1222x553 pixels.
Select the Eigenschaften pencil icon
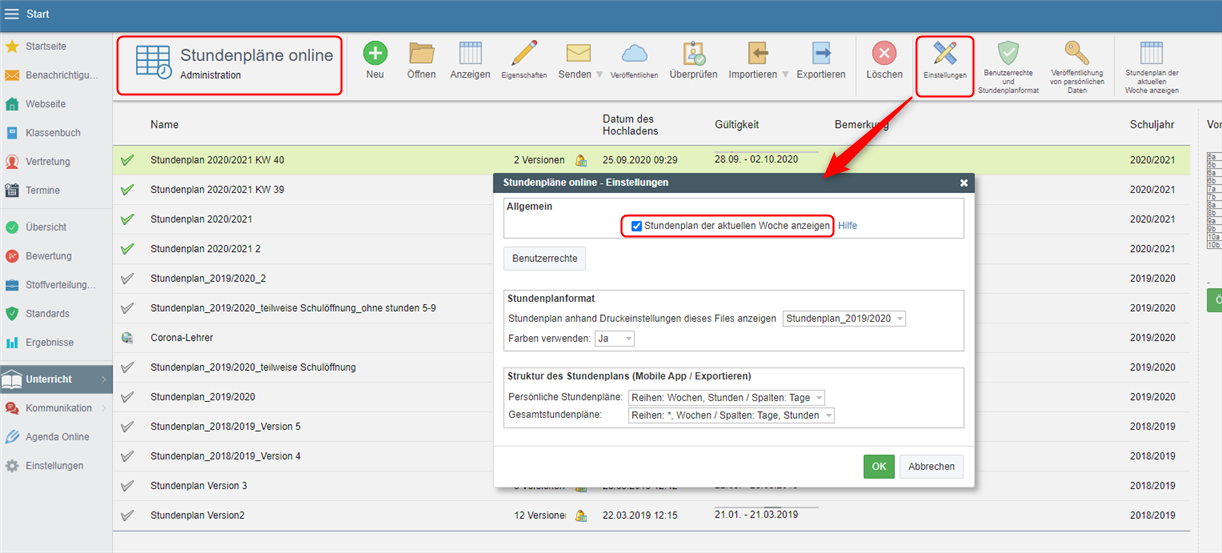[524, 54]
